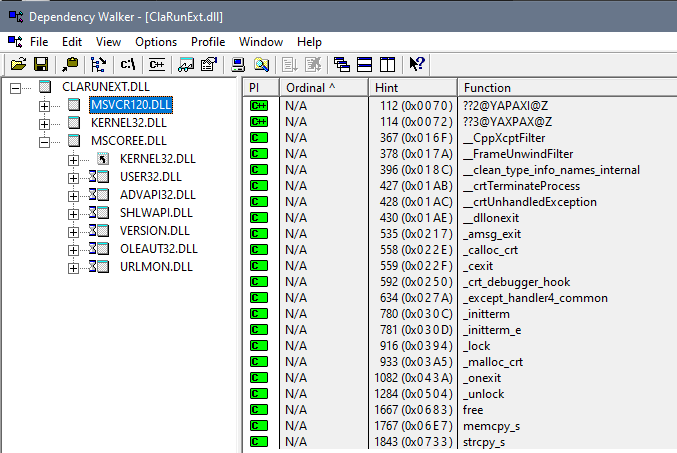The image size is (677, 453).
Task: Collapse the CLARUNEXT.DLL root node
Action: [16, 88]
